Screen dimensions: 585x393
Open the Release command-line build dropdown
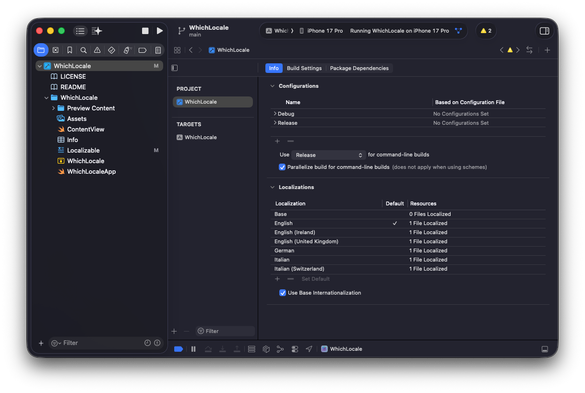coord(328,155)
